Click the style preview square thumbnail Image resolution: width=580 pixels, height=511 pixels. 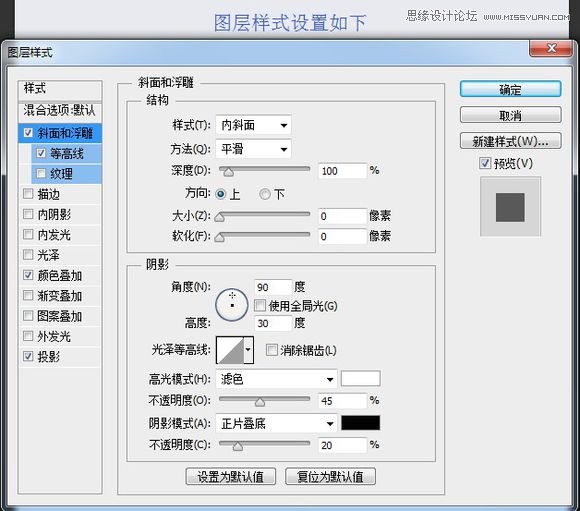pyautogui.click(x=510, y=207)
